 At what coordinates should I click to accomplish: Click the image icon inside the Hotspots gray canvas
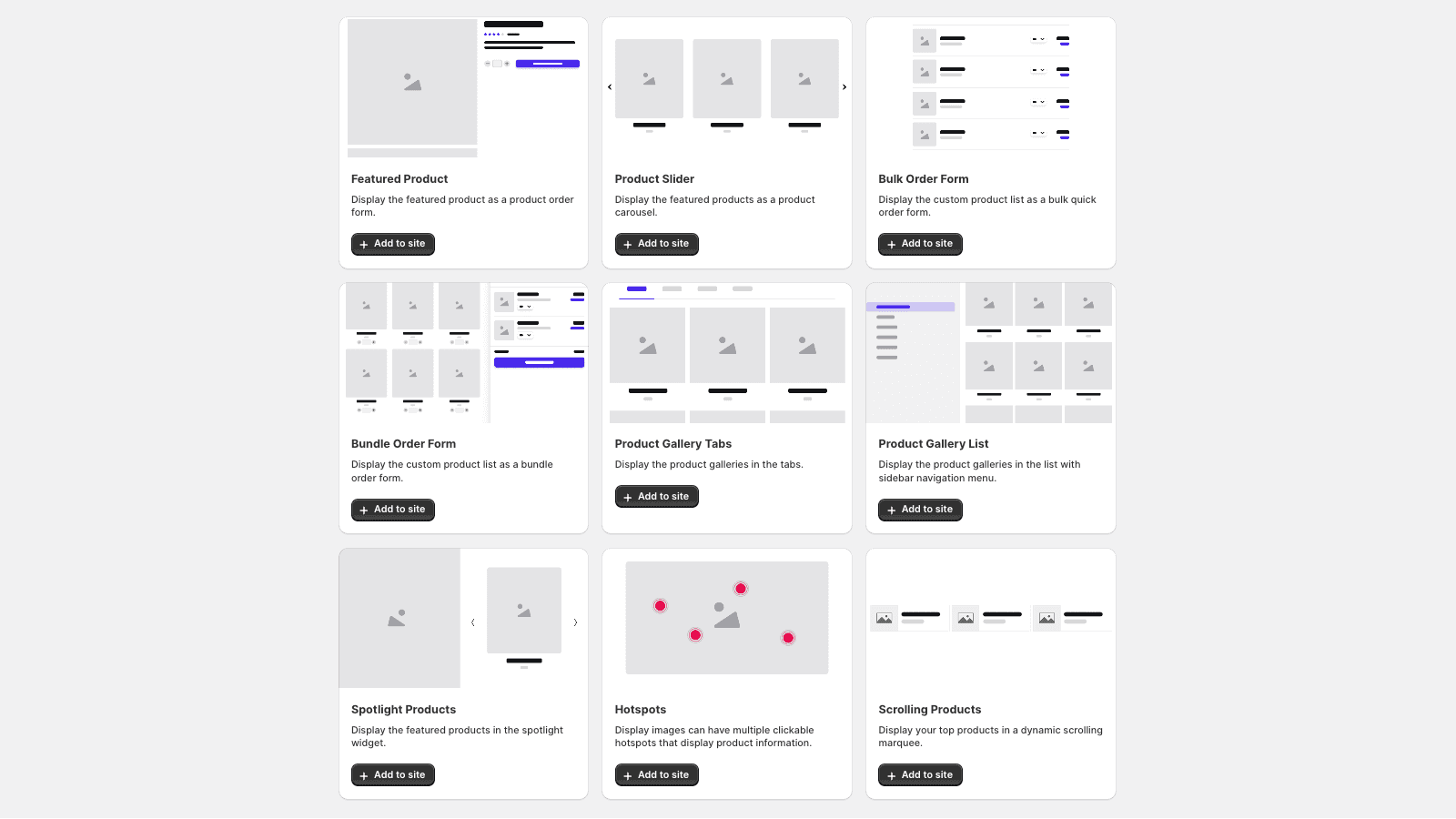[726, 618]
